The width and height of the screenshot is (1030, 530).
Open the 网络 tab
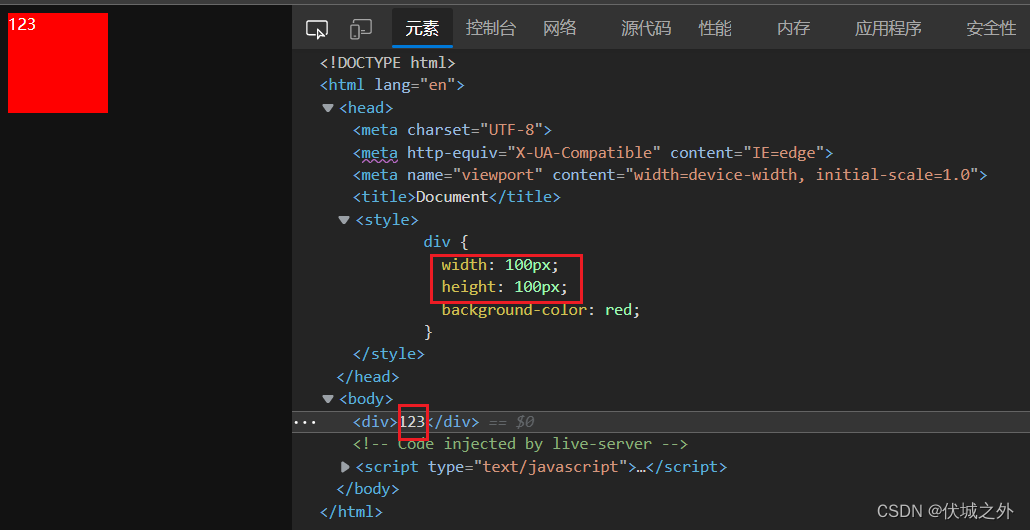pyautogui.click(x=560, y=28)
